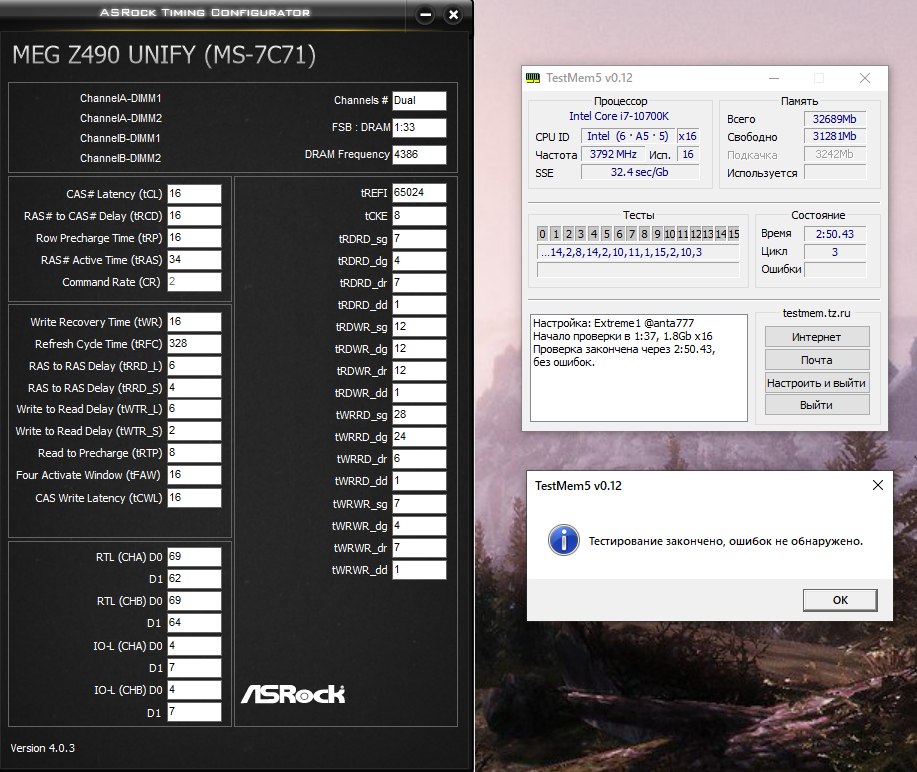Click the tWRRD_sg field showing 28
Screen dimensions: 917x772
(419, 415)
